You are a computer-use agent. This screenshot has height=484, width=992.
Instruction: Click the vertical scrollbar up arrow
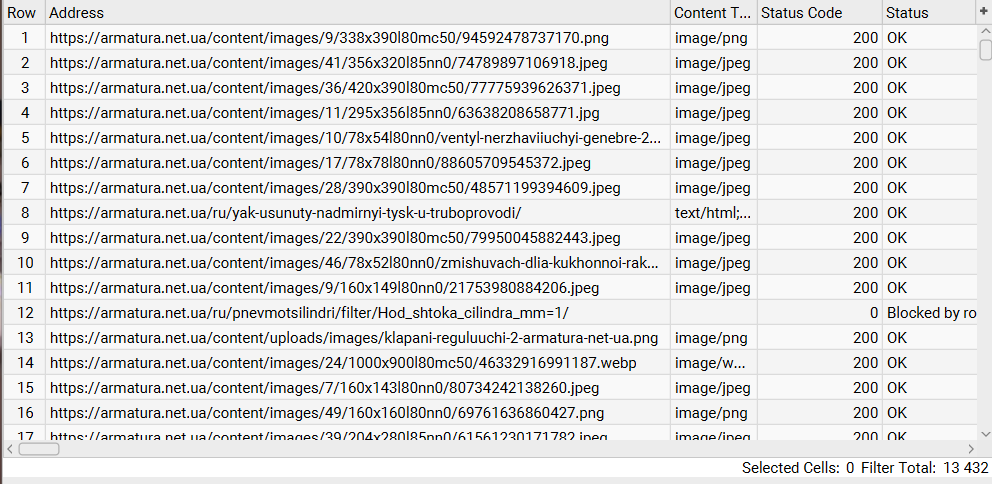click(x=985, y=30)
